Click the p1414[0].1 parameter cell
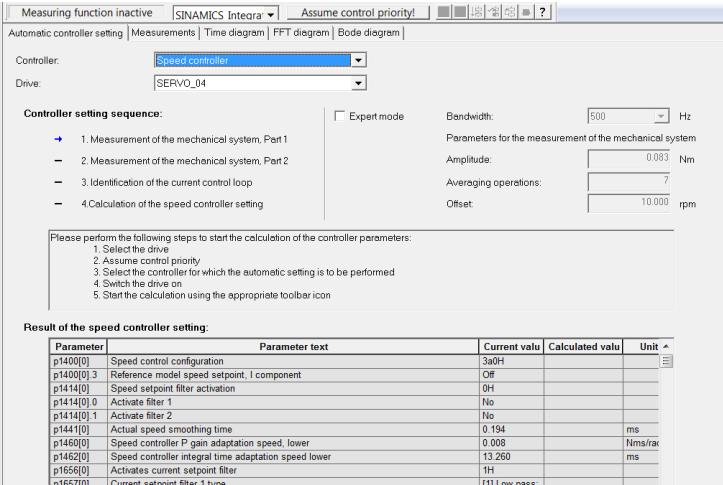The height and width of the screenshot is (485, 723). tap(78, 416)
